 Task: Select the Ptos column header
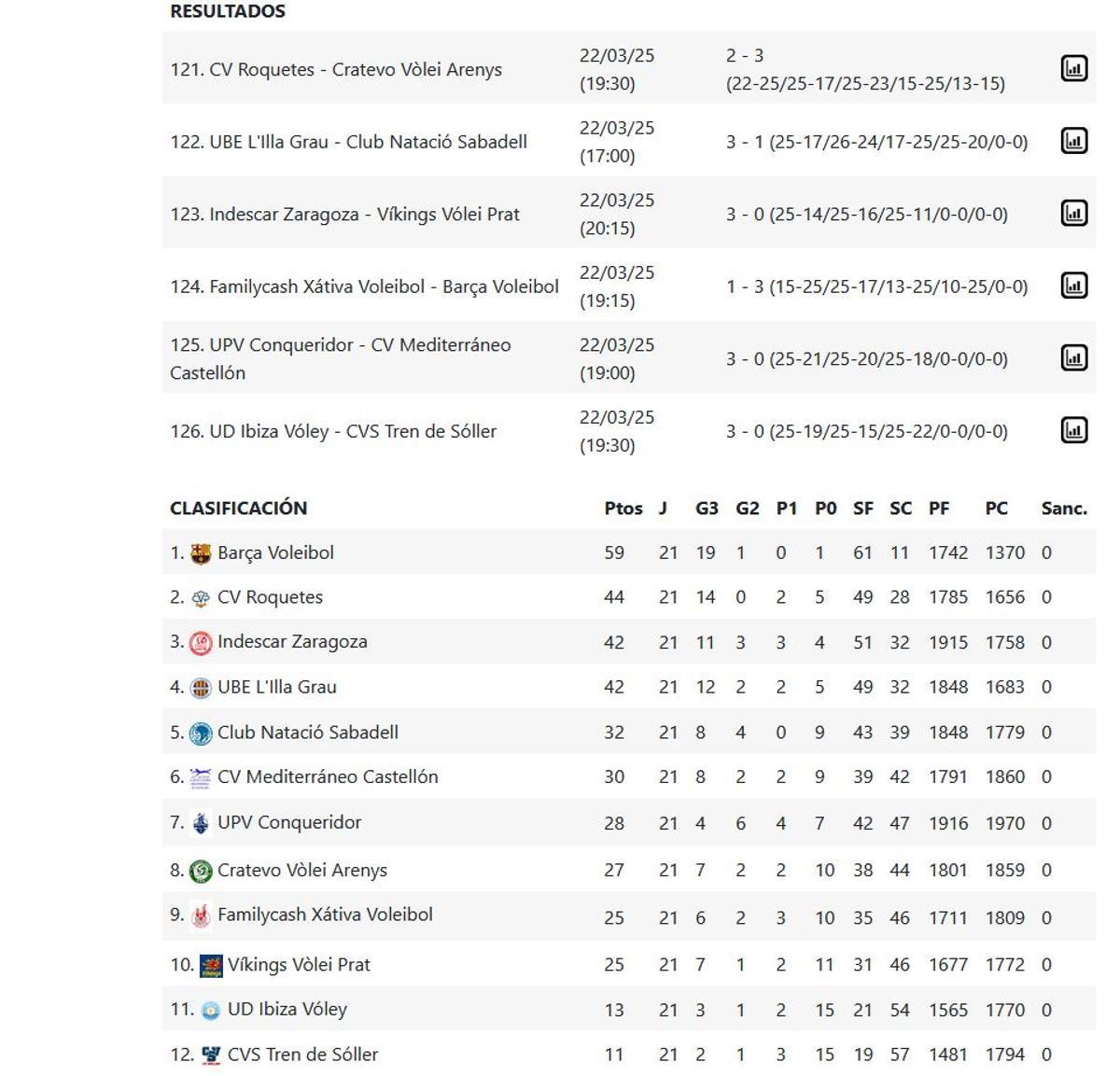coord(623,509)
